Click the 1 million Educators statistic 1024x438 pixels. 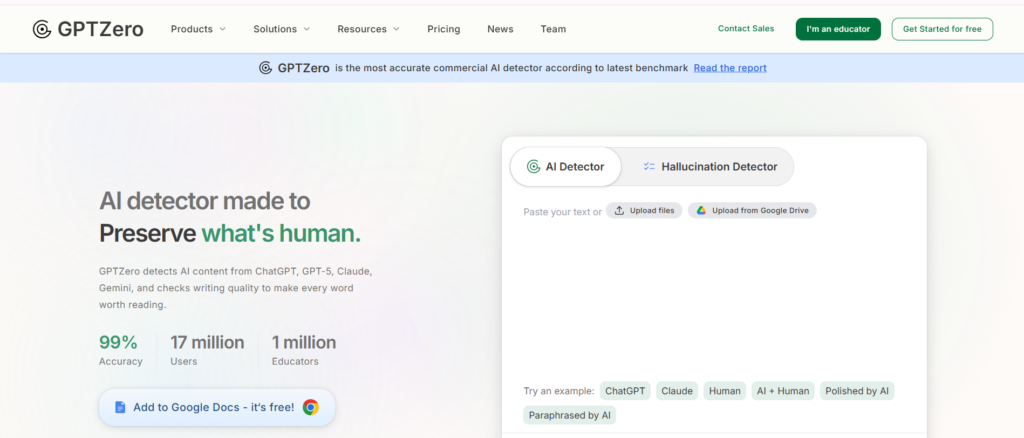tap(304, 350)
